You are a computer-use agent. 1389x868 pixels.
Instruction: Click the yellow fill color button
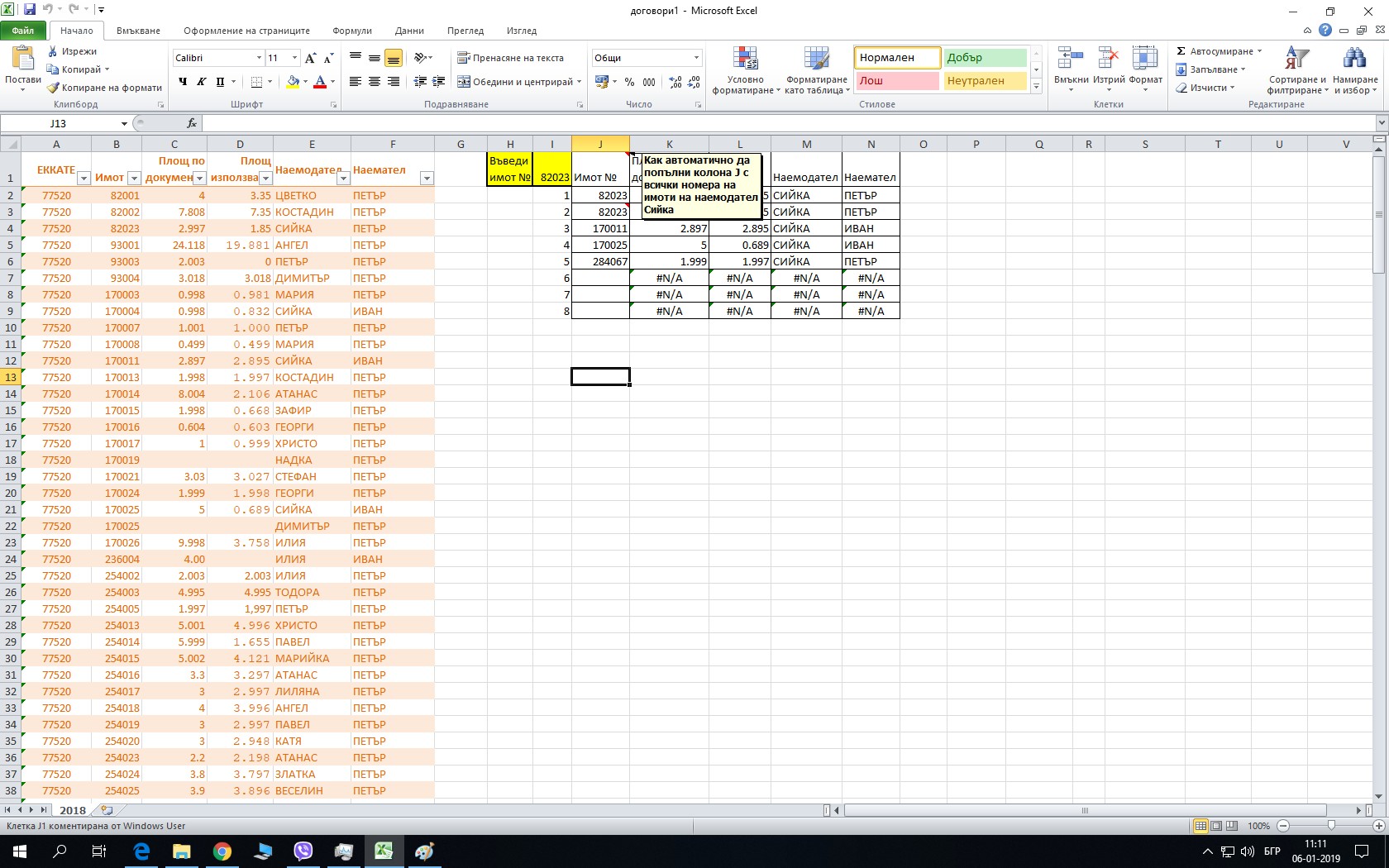coord(293,82)
